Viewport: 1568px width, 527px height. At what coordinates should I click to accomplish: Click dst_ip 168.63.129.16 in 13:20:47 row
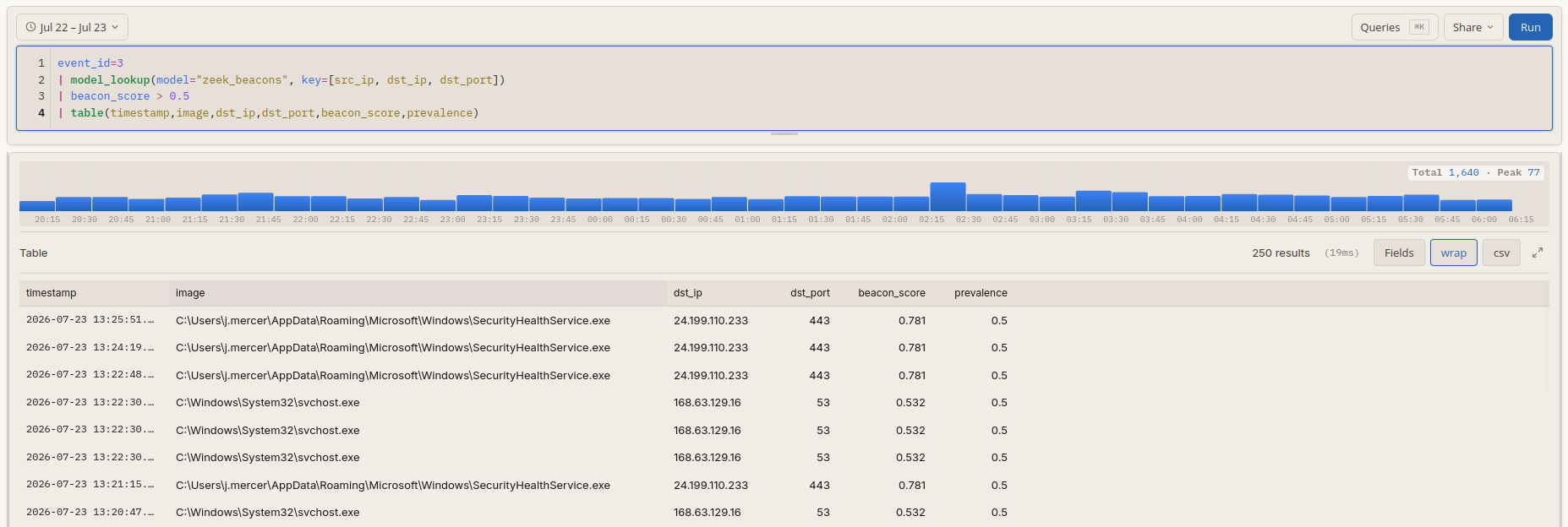click(708, 512)
